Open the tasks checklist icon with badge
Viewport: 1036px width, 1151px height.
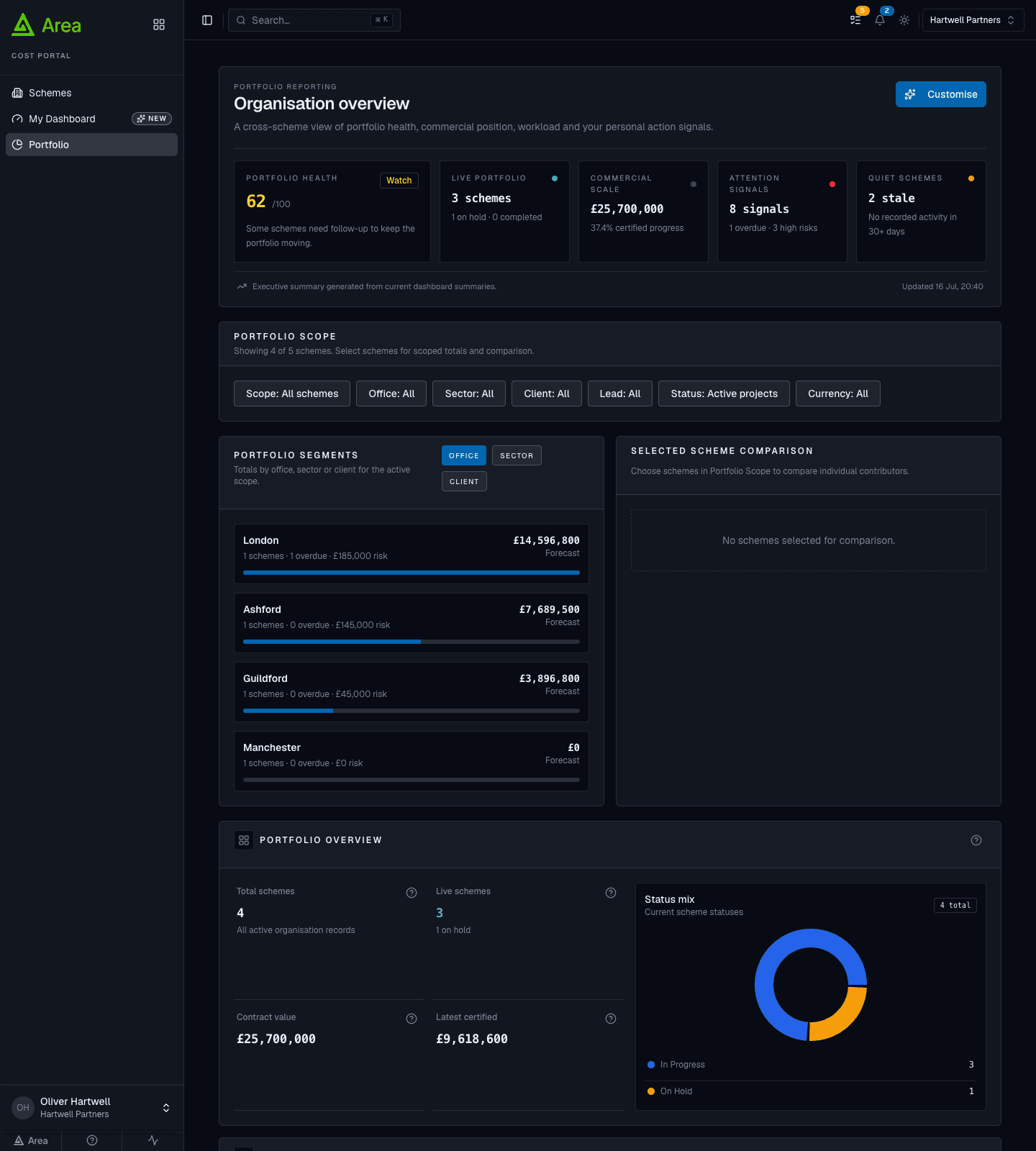pyautogui.click(x=855, y=20)
